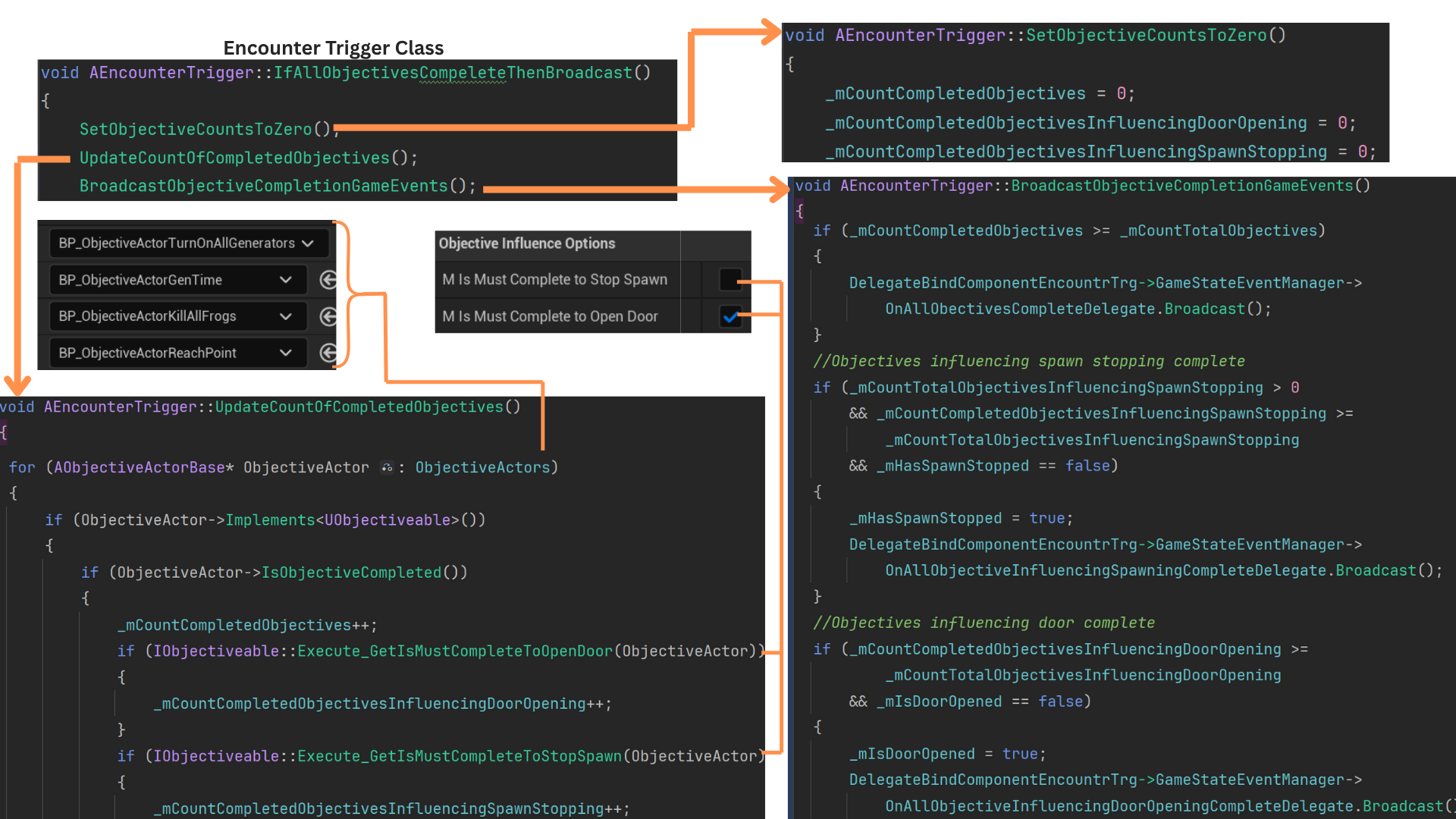1456x819 pixels.
Task: Click Execute_GetIsMustCompleteToOpenDoor in the code
Action: 455,651
